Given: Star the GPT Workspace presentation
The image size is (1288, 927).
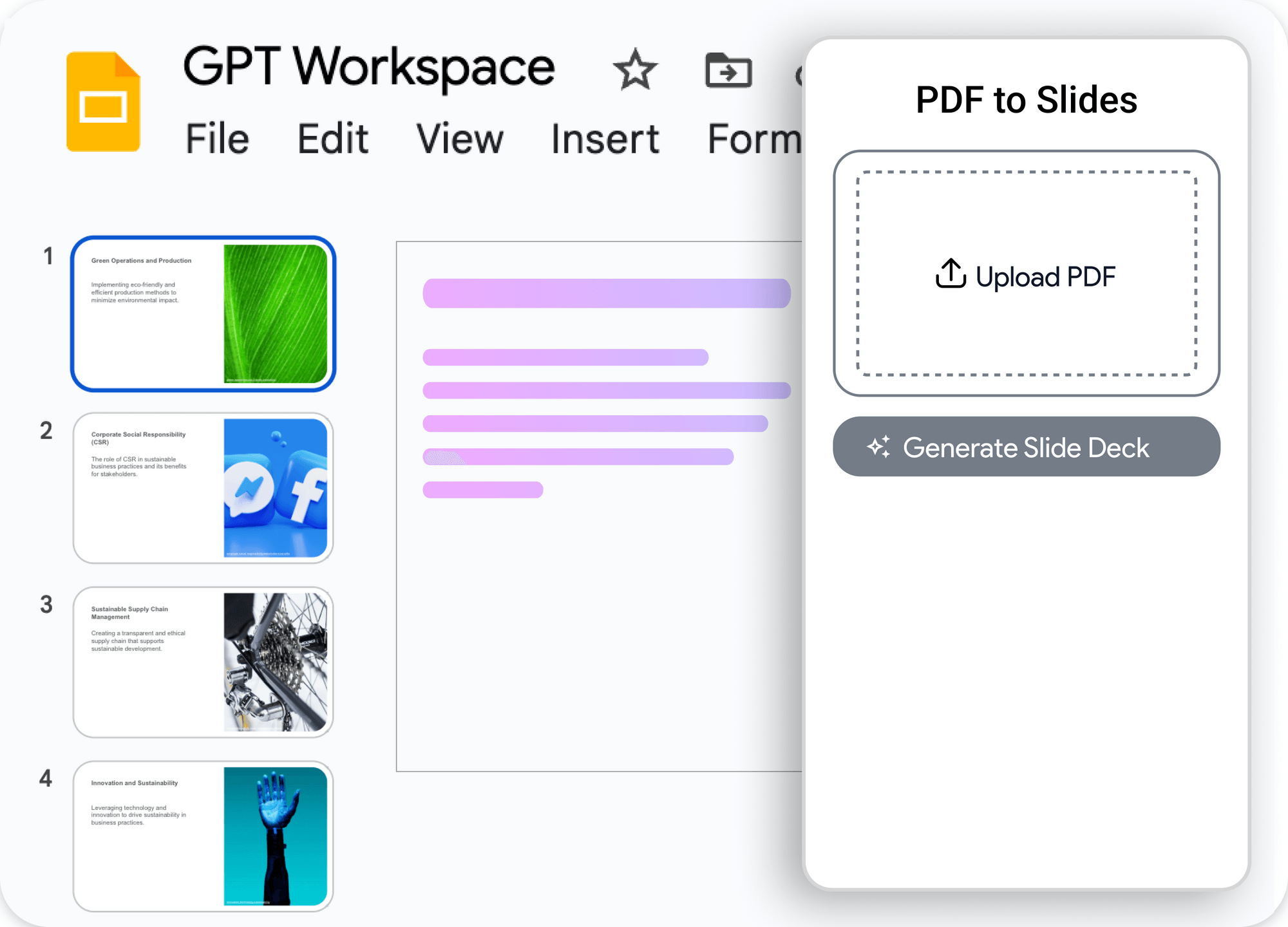Looking at the screenshot, I should (x=635, y=70).
